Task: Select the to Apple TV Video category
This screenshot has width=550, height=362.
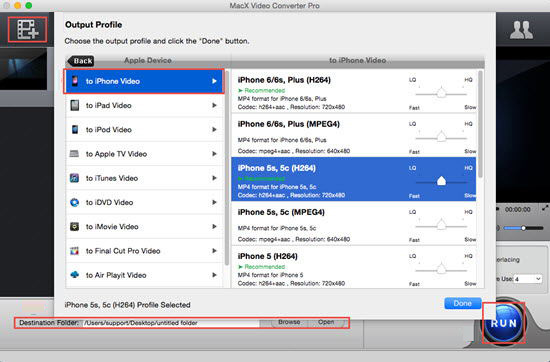Action: 144,154
